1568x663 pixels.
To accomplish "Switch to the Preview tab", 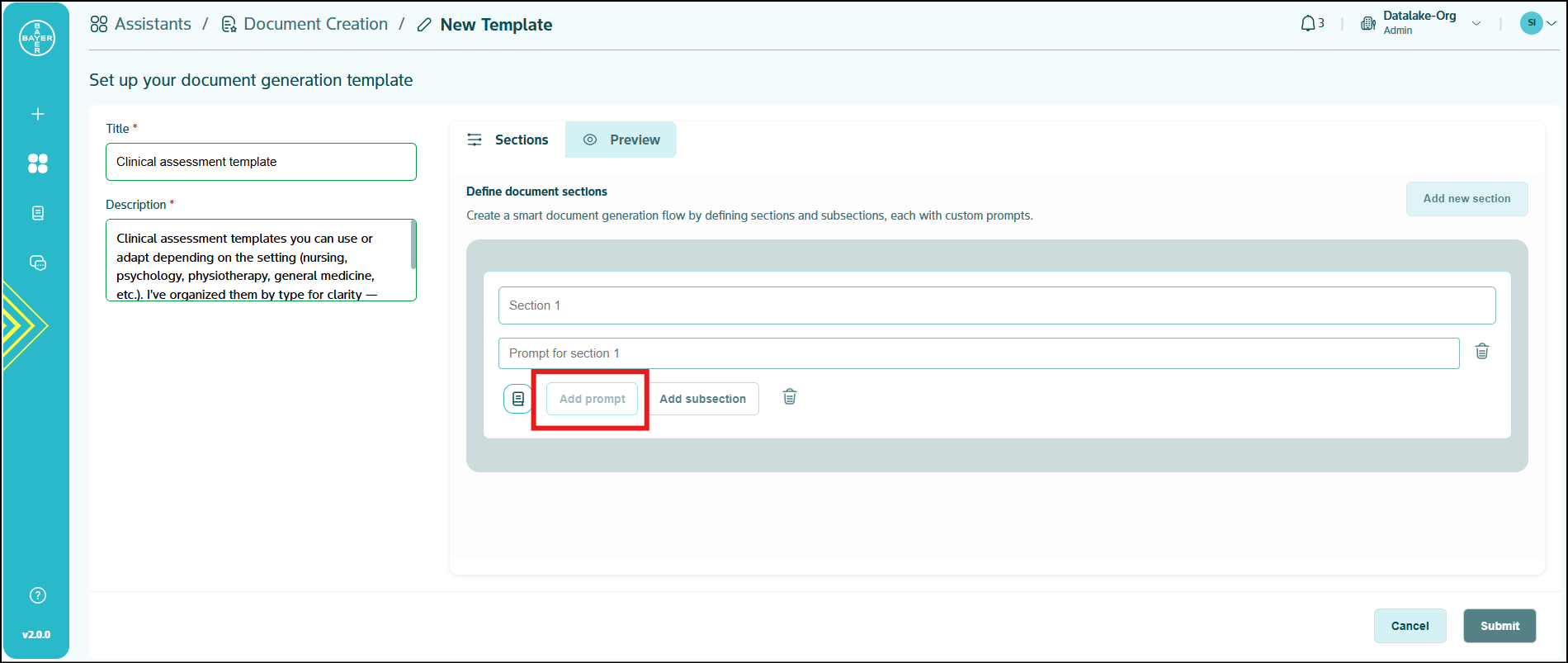I will coord(621,140).
